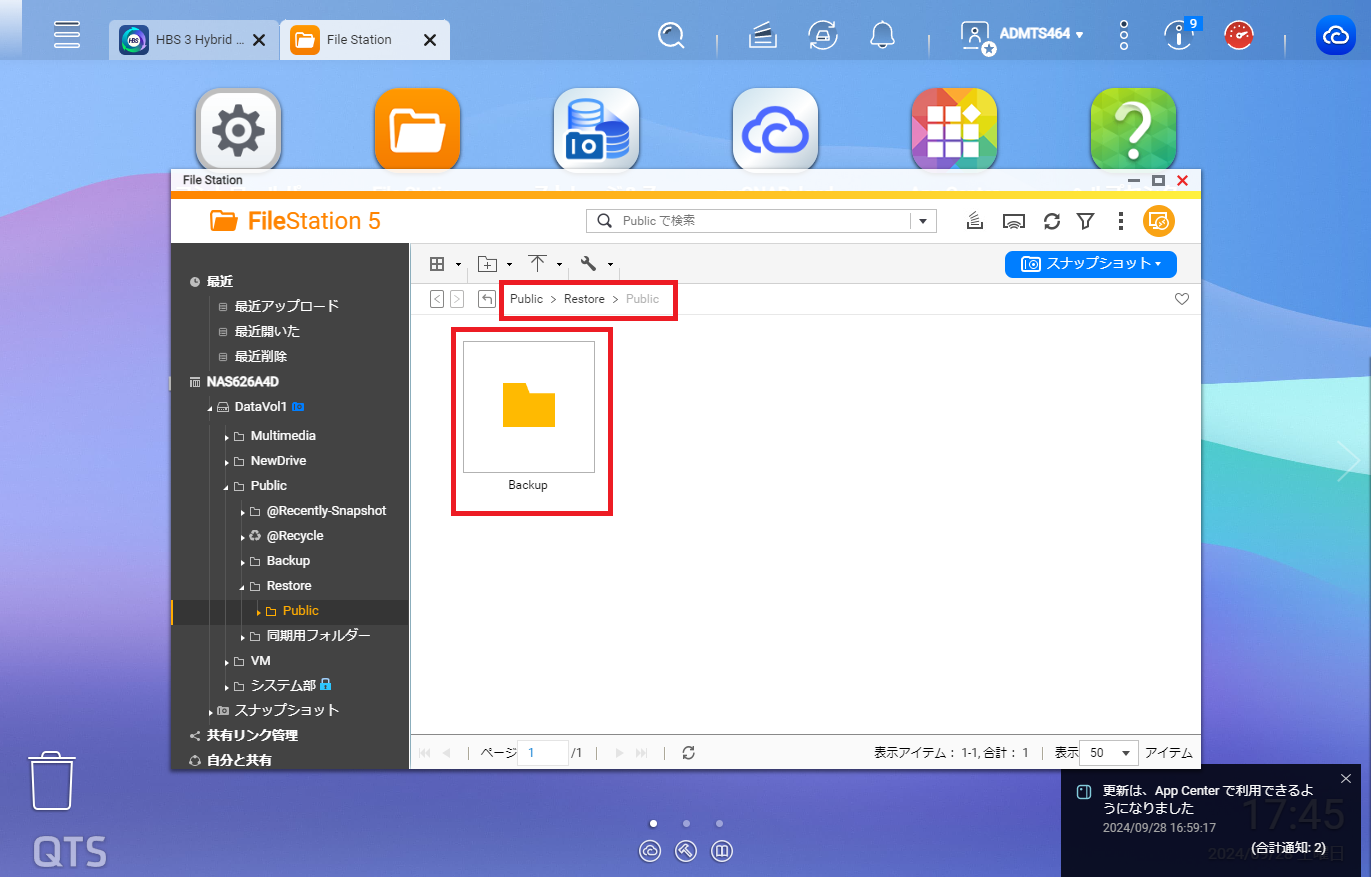Open the items-per-page 50 dropdown

(x=1109, y=753)
